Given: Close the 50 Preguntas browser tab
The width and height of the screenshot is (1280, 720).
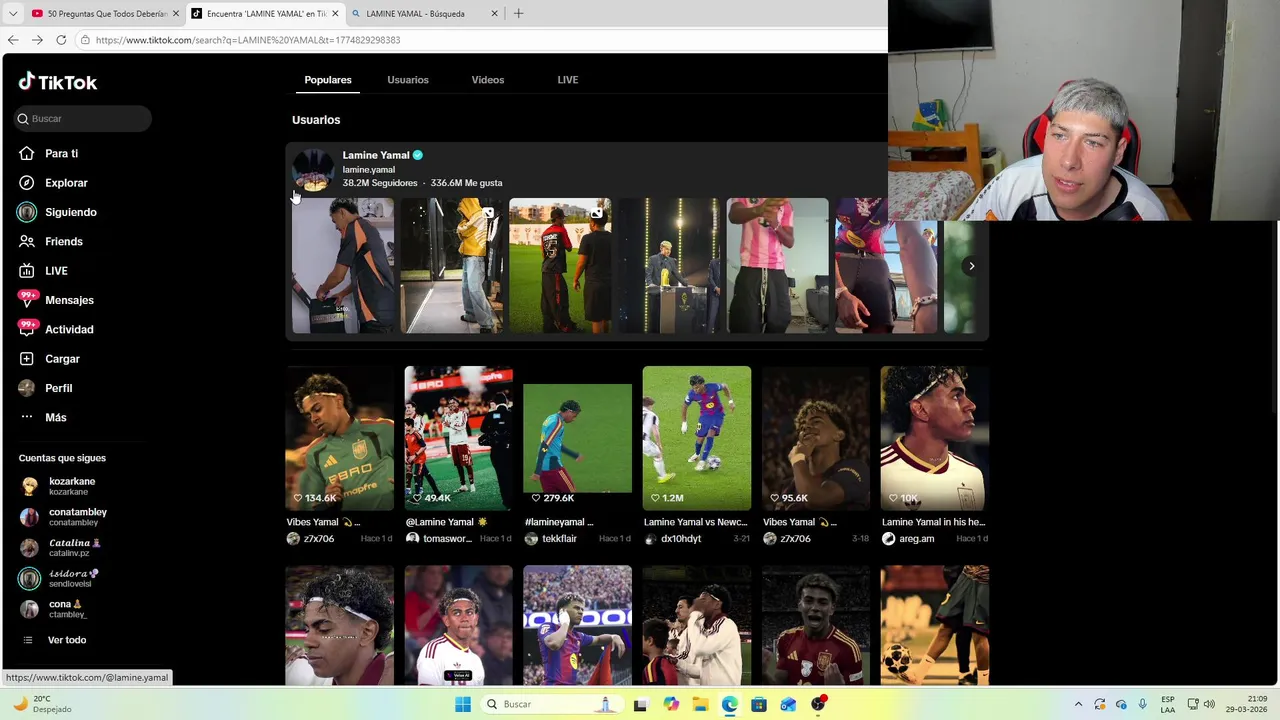Looking at the screenshot, I should pyautogui.click(x=175, y=14).
